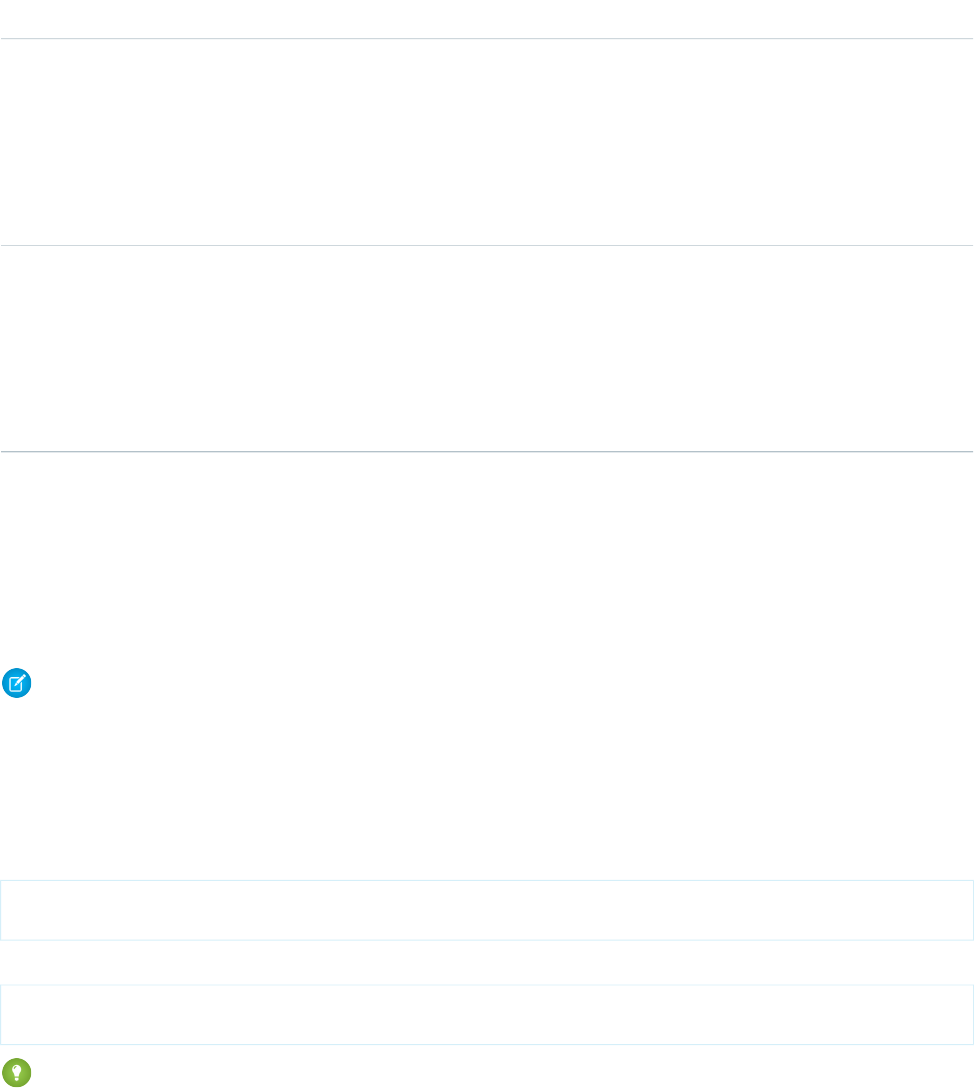Click inside the upper outlined code box
The height and width of the screenshot is (1088, 974).
click(487, 910)
